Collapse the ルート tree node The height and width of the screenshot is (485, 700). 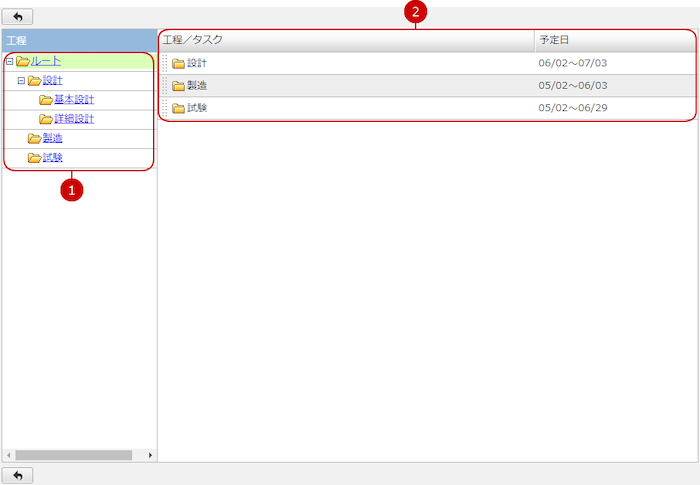click(x=9, y=62)
